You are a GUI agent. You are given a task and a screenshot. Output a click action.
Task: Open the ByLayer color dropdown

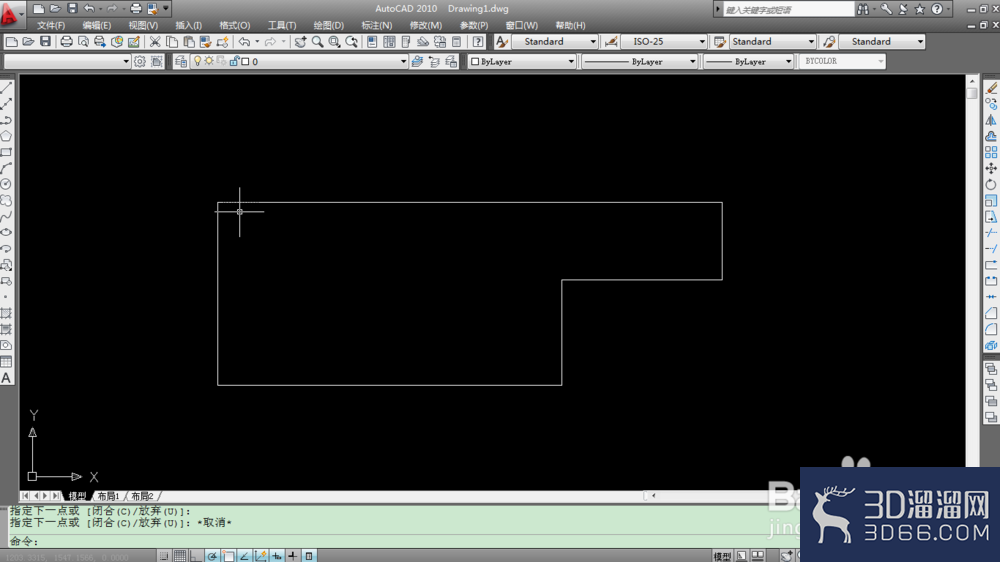click(x=522, y=61)
